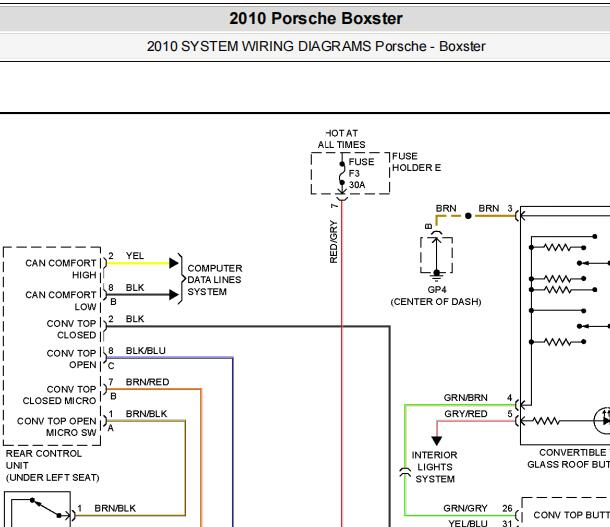Click the arrowhead pointing to Interior Lights System
The height and width of the screenshot is (527, 610).
click(x=436, y=440)
